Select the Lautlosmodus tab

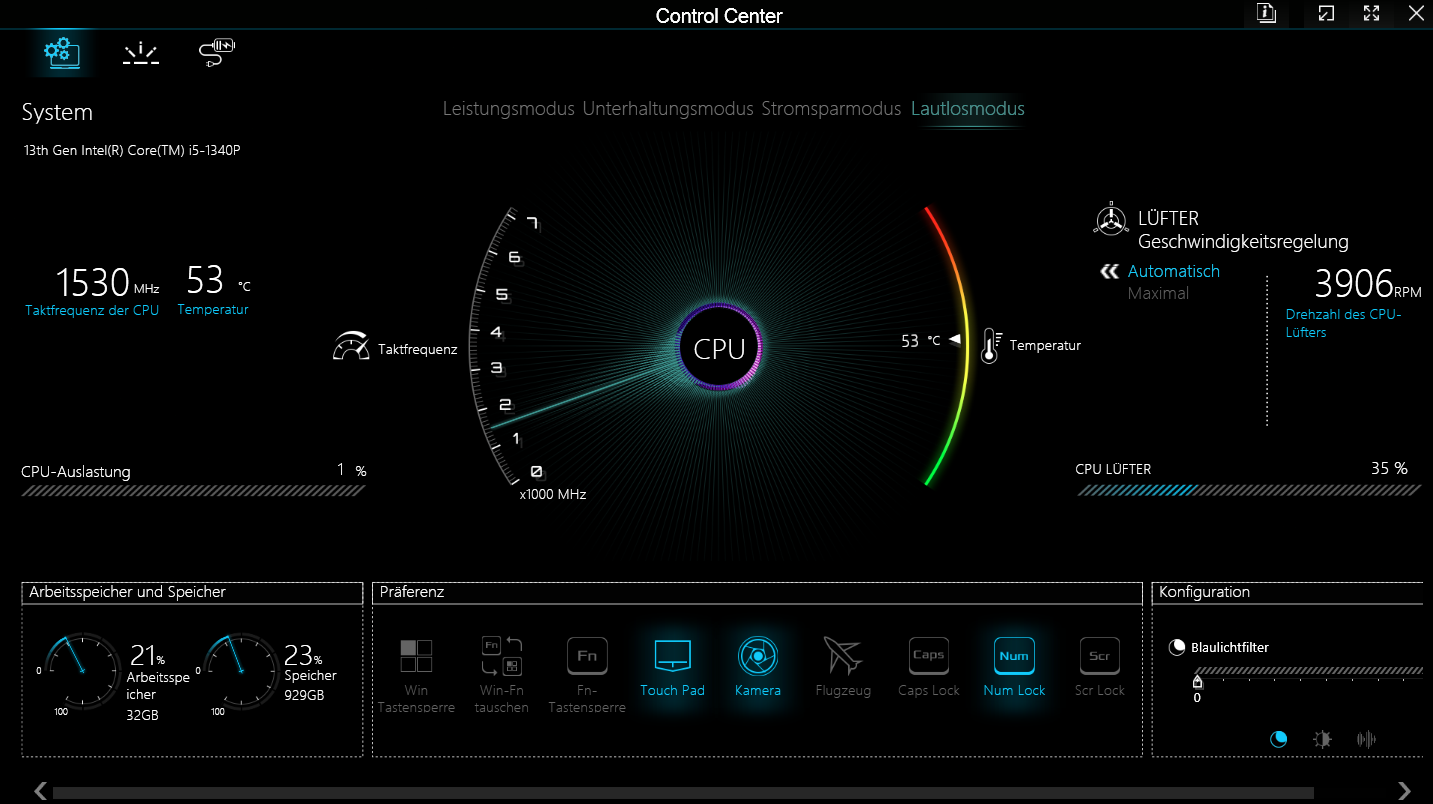[x=968, y=109]
